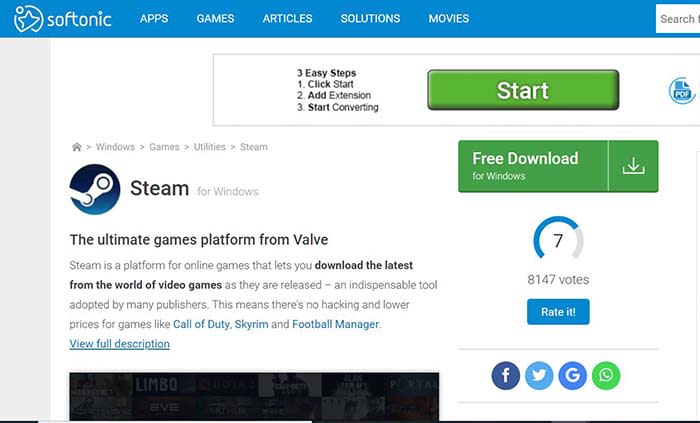The height and width of the screenshot is (423, 700).
Task: Click the '3 Easy Steps' ad text
Action: tap(326, 73)
